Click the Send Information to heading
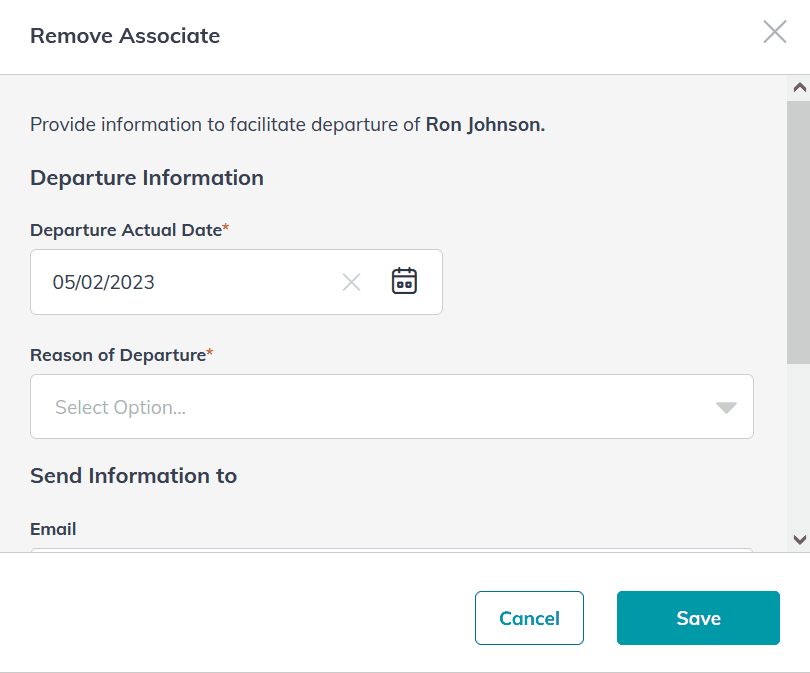Screen dimensions: 810x673 pyautogui.click(x=133, y=476)
